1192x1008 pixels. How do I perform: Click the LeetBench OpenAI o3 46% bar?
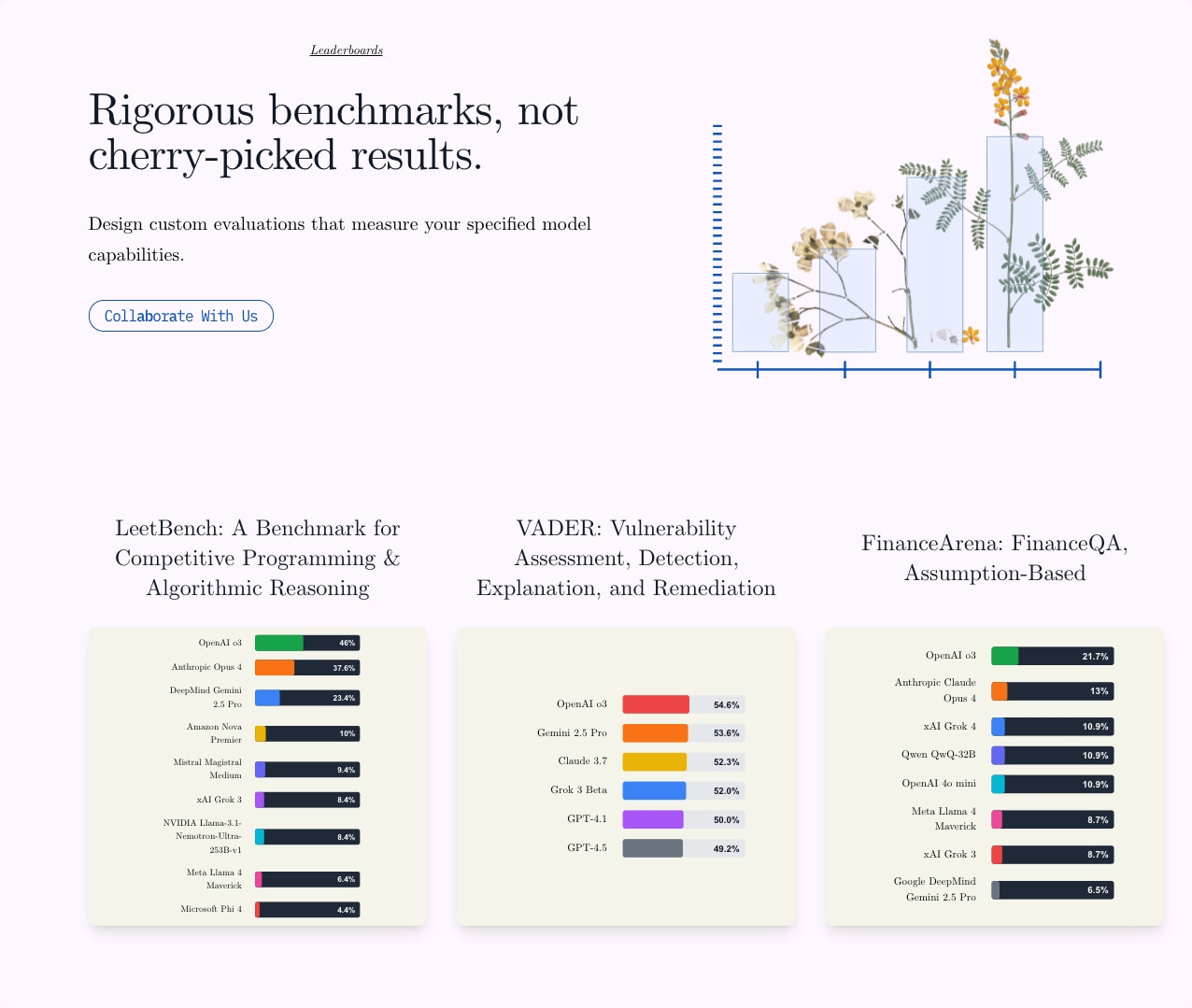tap(307, 643)
